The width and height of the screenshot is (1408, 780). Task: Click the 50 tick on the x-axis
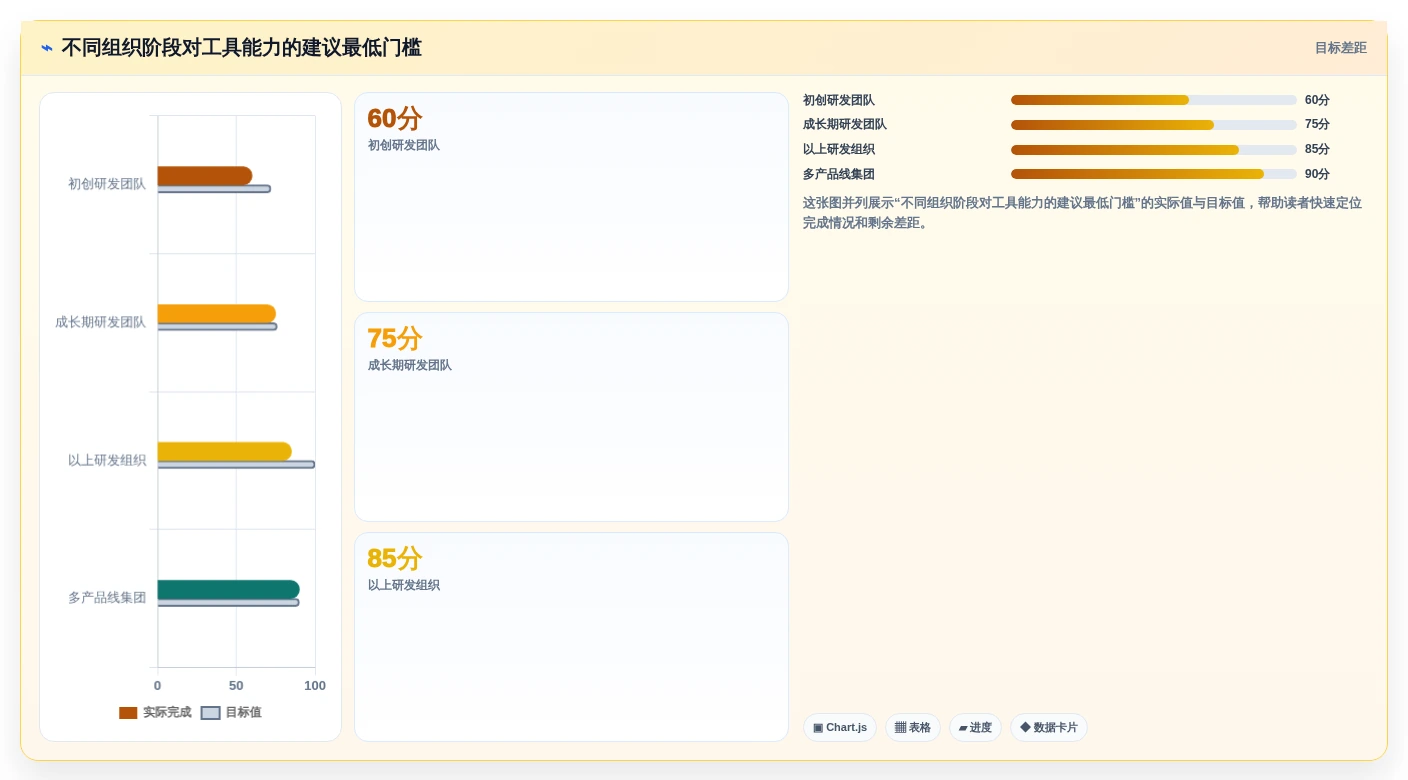pyautogui.click(x=236, y=686)
